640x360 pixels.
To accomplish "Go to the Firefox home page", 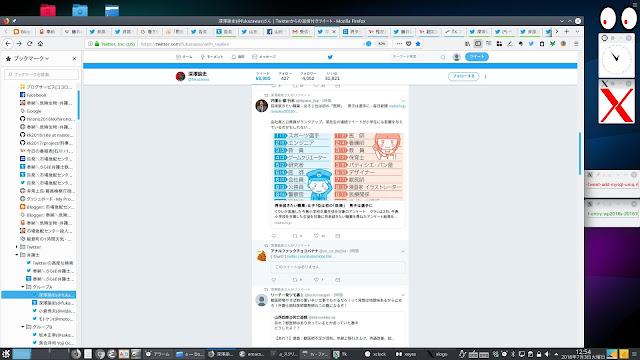I will (x=40, y=44).
